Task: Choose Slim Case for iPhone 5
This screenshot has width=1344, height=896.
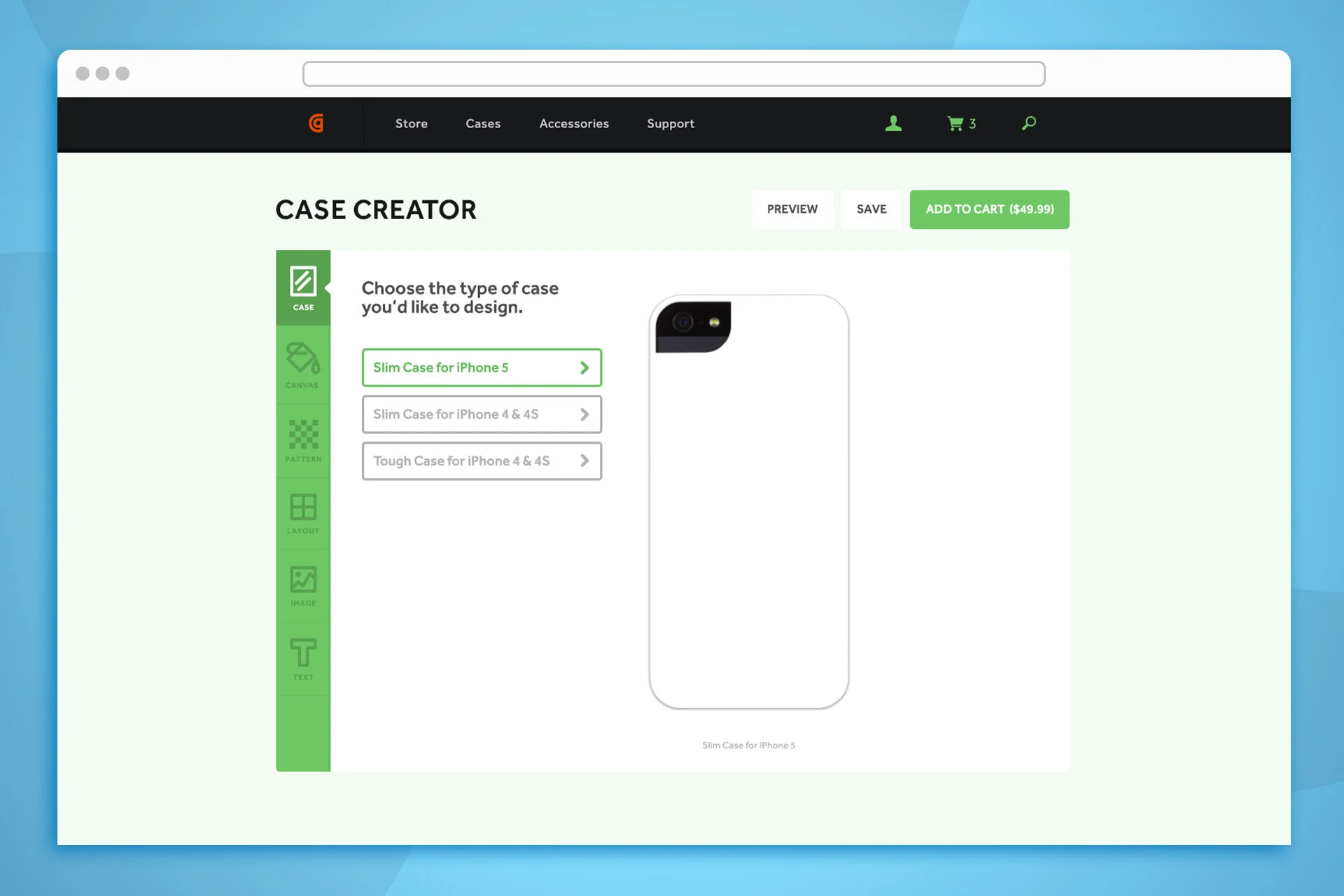Action: (x=482, y=367)
